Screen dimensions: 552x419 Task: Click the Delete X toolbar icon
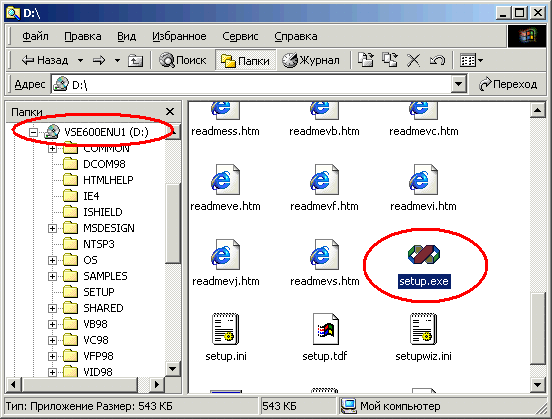[413, 60]
